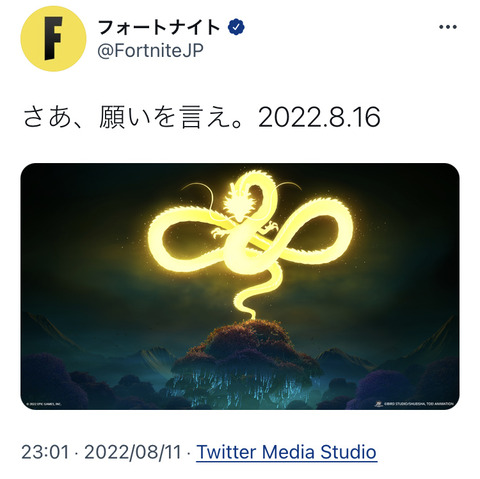Click the 2022/08/11 post date
This screenshot has width=480, height=479.
[133, 452]
